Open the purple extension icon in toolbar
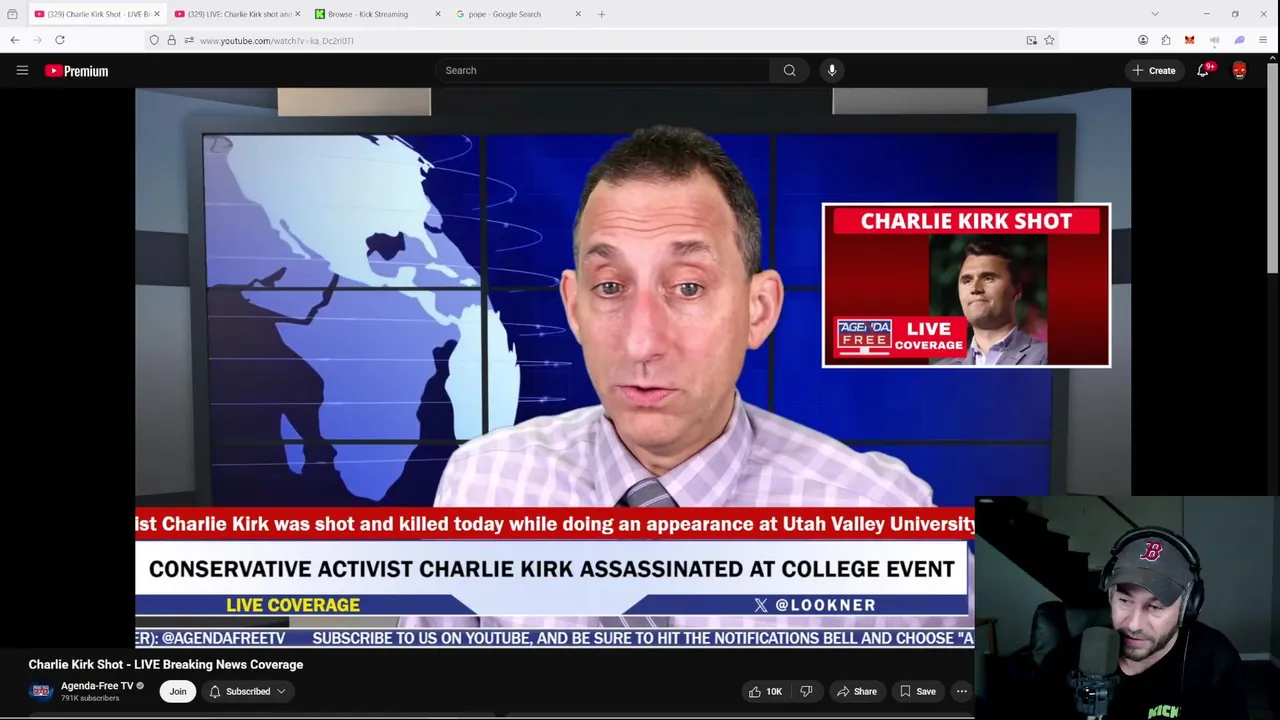The image size is (1280, 720). [x=1239, y=40]
